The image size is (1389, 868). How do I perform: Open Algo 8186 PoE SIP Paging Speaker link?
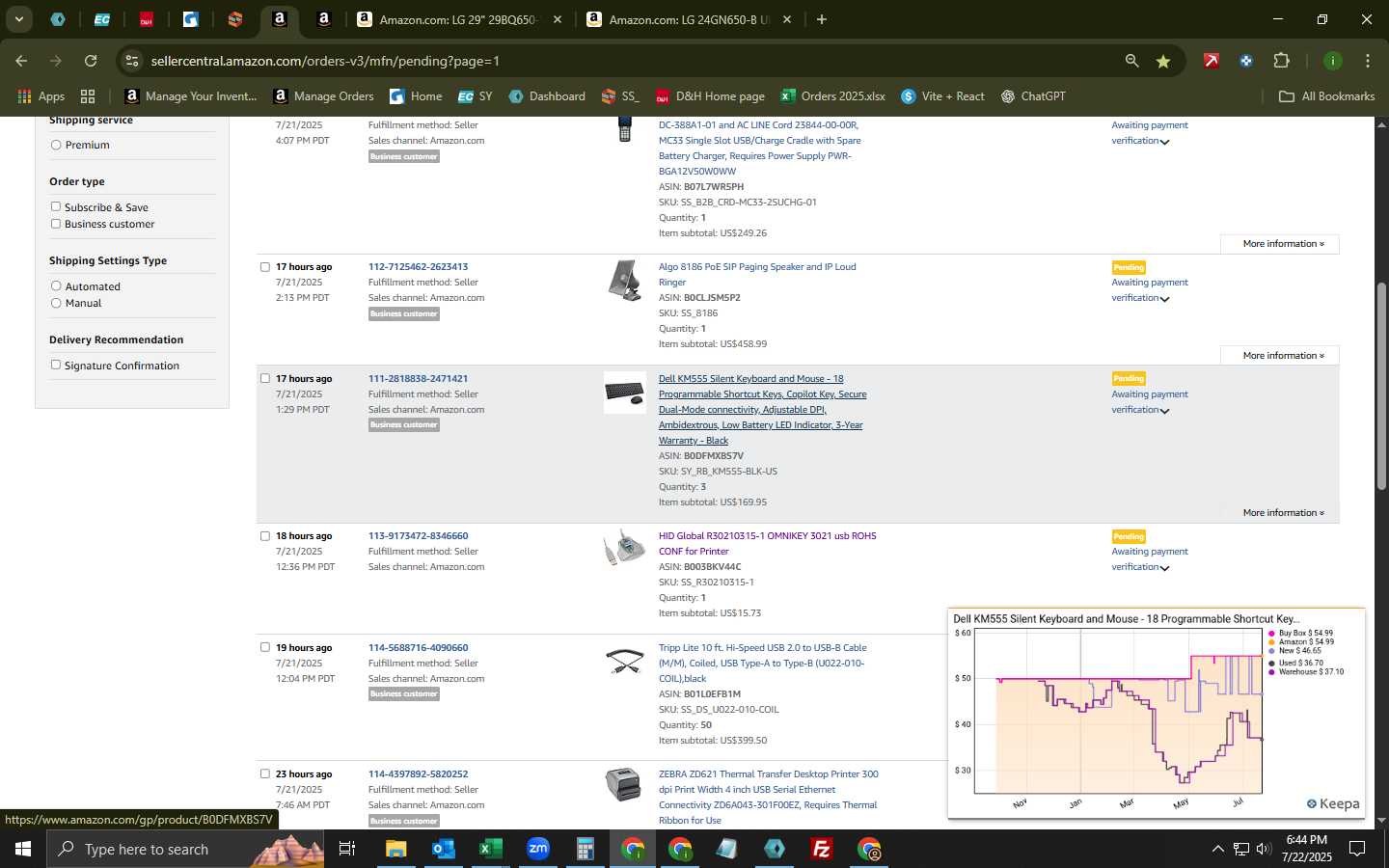click(757, 275)
